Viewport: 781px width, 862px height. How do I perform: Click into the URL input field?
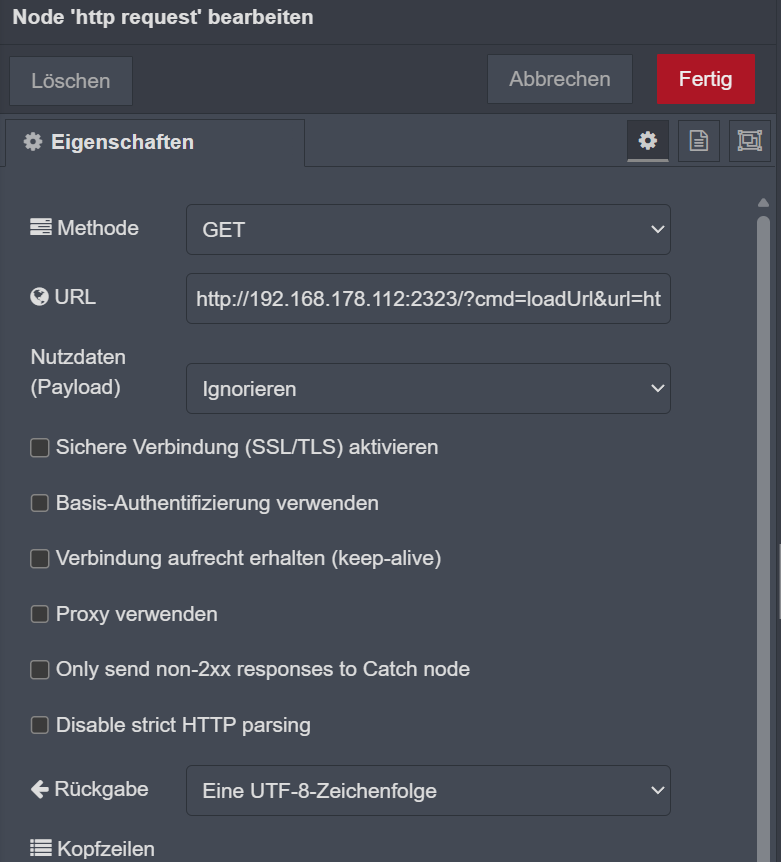point(428,298)
